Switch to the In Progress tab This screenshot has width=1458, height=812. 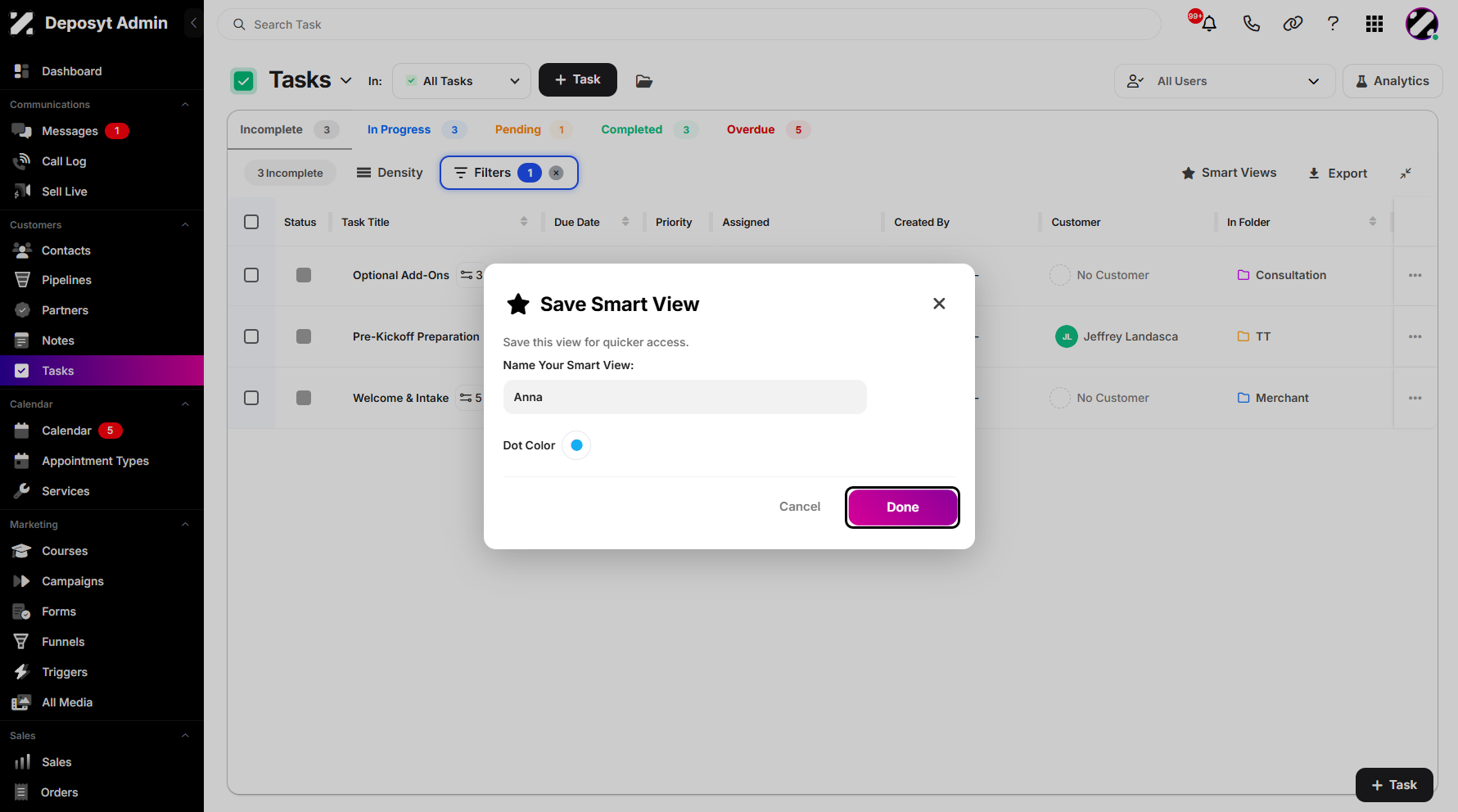(x=417, y=129)
